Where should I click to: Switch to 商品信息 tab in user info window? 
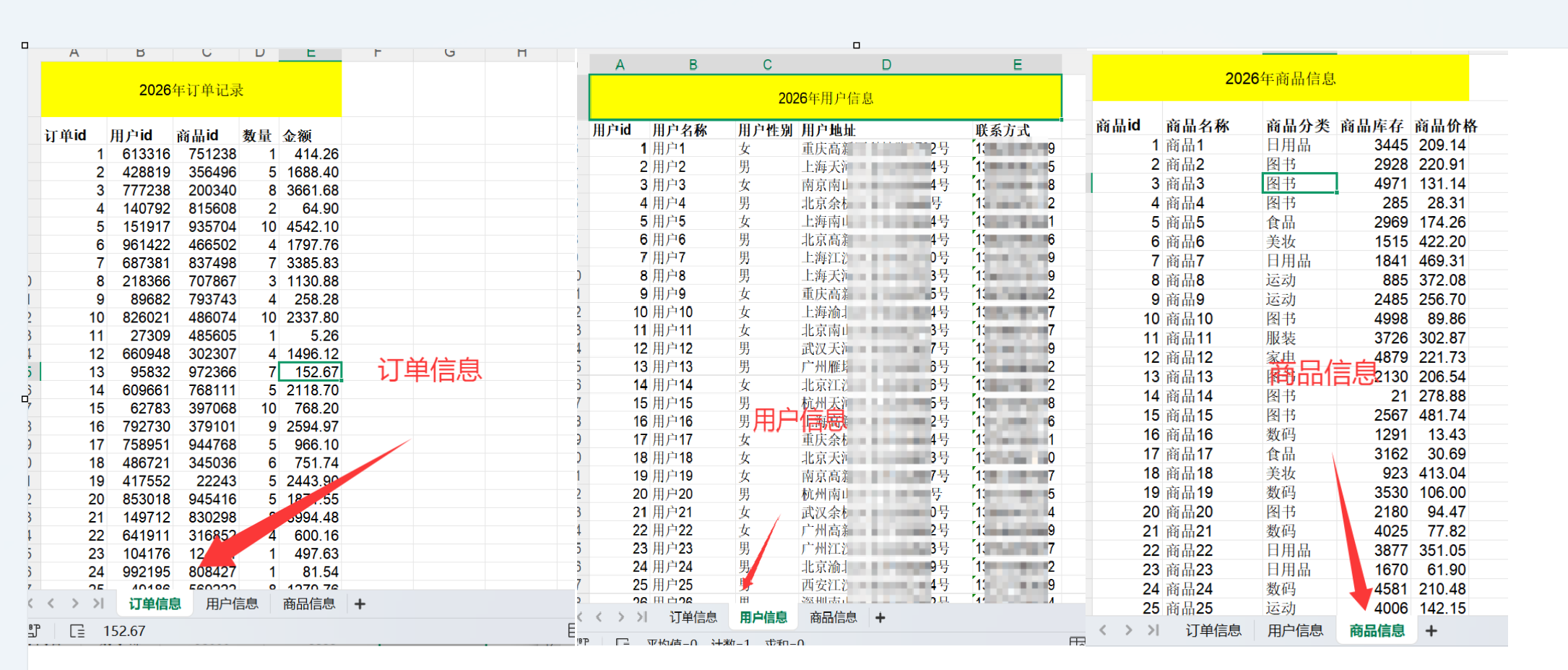tap(833, 617)
